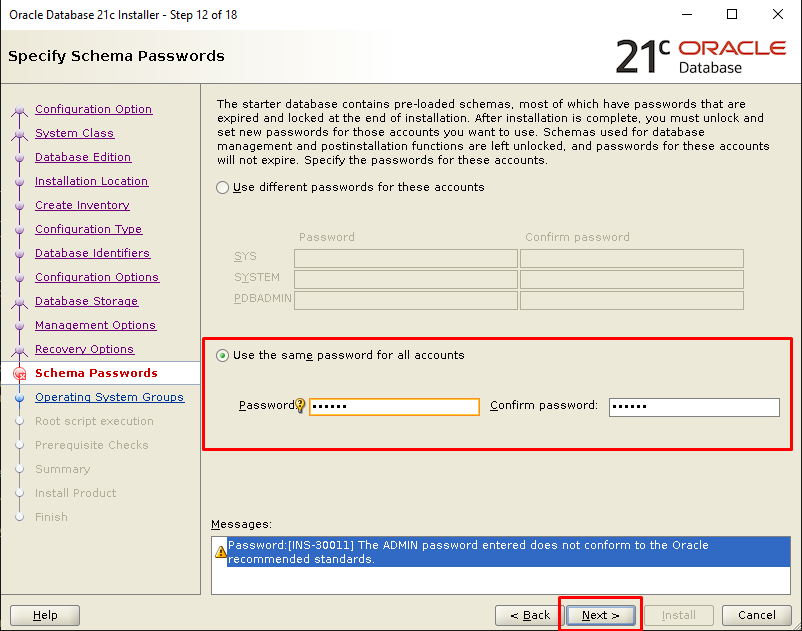Go back with the Back button
Viewport: 802px width, 631px height.
click(x=529, y=615)
